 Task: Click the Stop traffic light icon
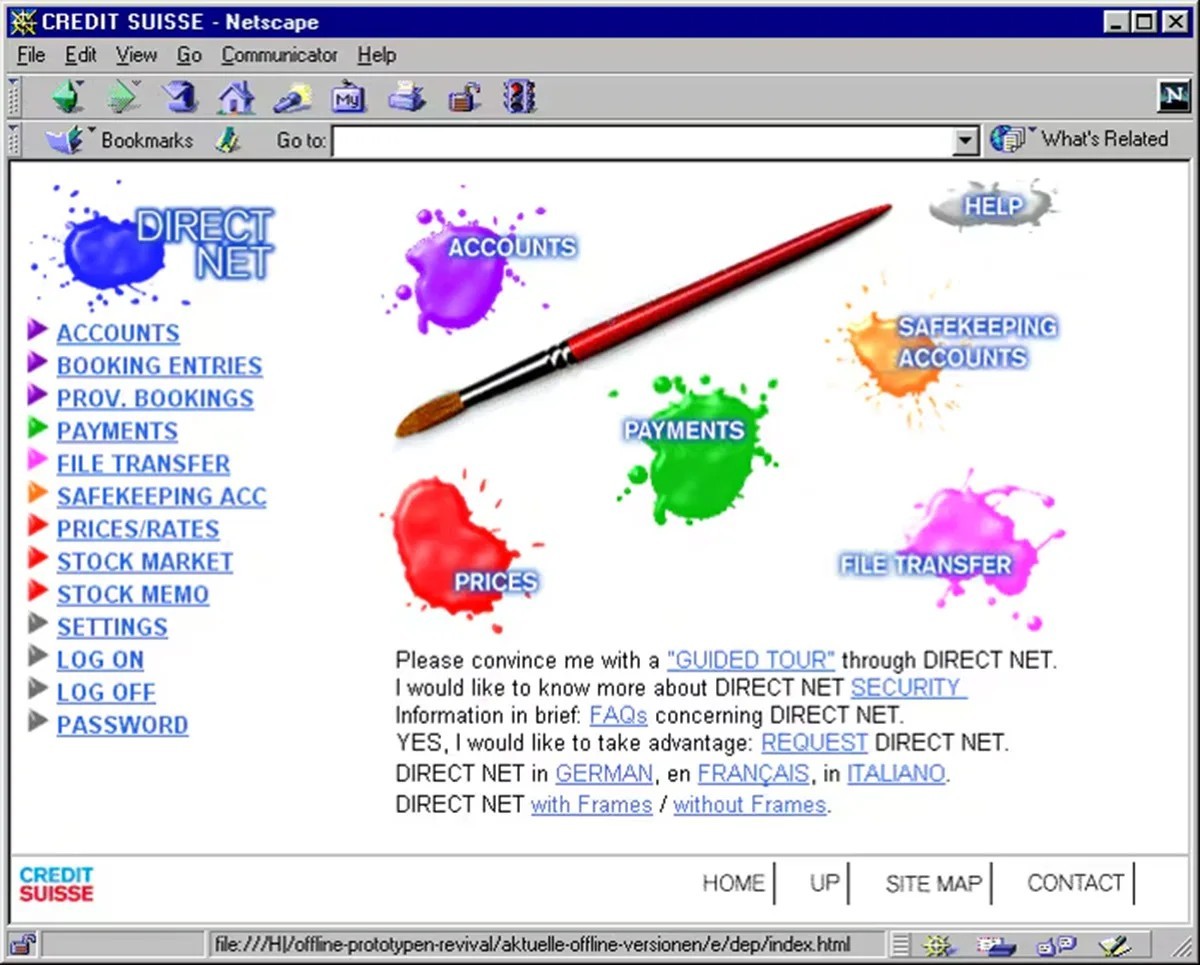[520, 97]
